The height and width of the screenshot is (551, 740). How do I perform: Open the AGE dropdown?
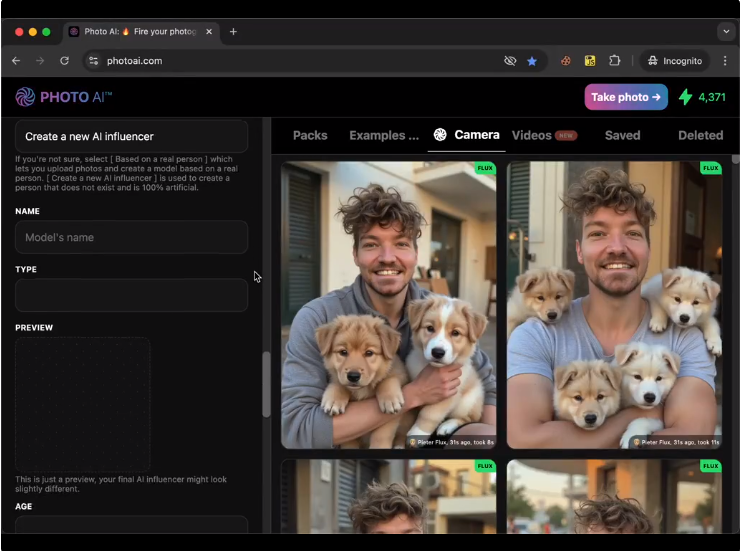click(132, 525)
